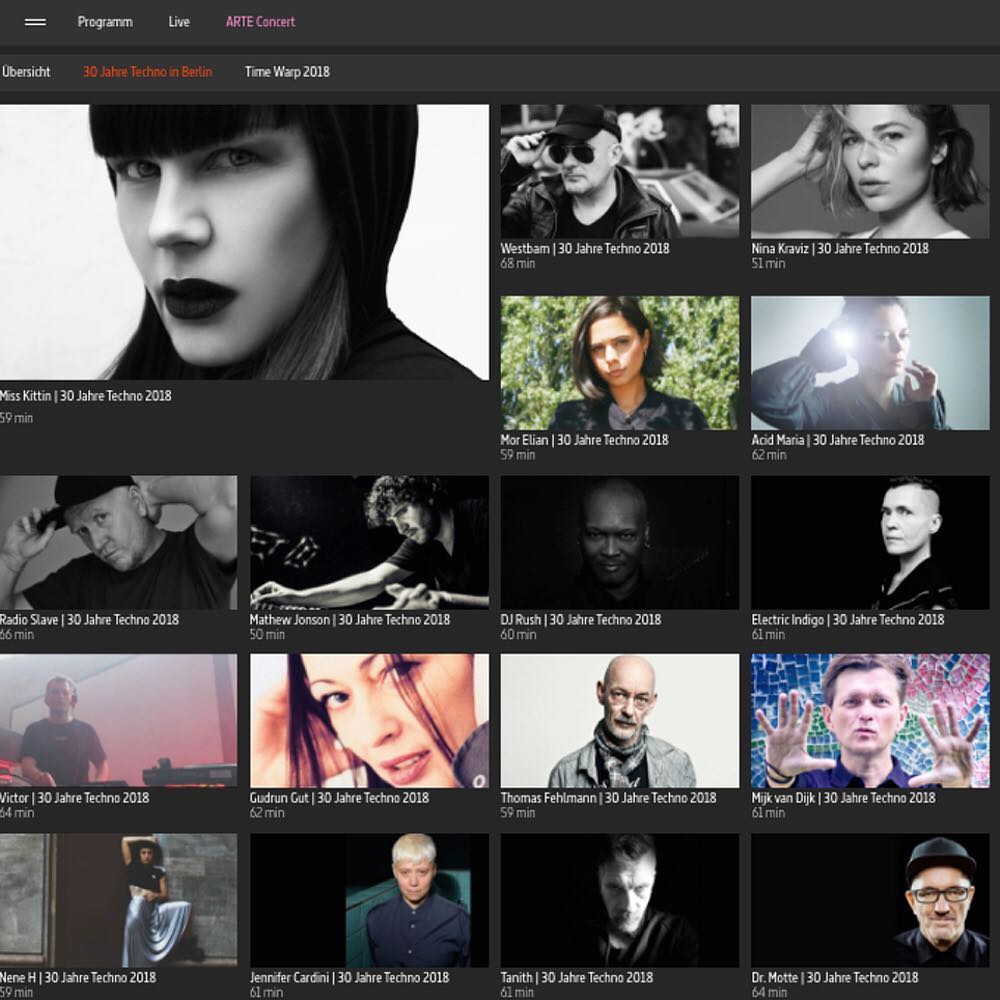The height and width of the screenshot is (1000, 1000).
Task: Click the Victor | 30 Jahre Techno 2018 title
Action: click(75, 798)
